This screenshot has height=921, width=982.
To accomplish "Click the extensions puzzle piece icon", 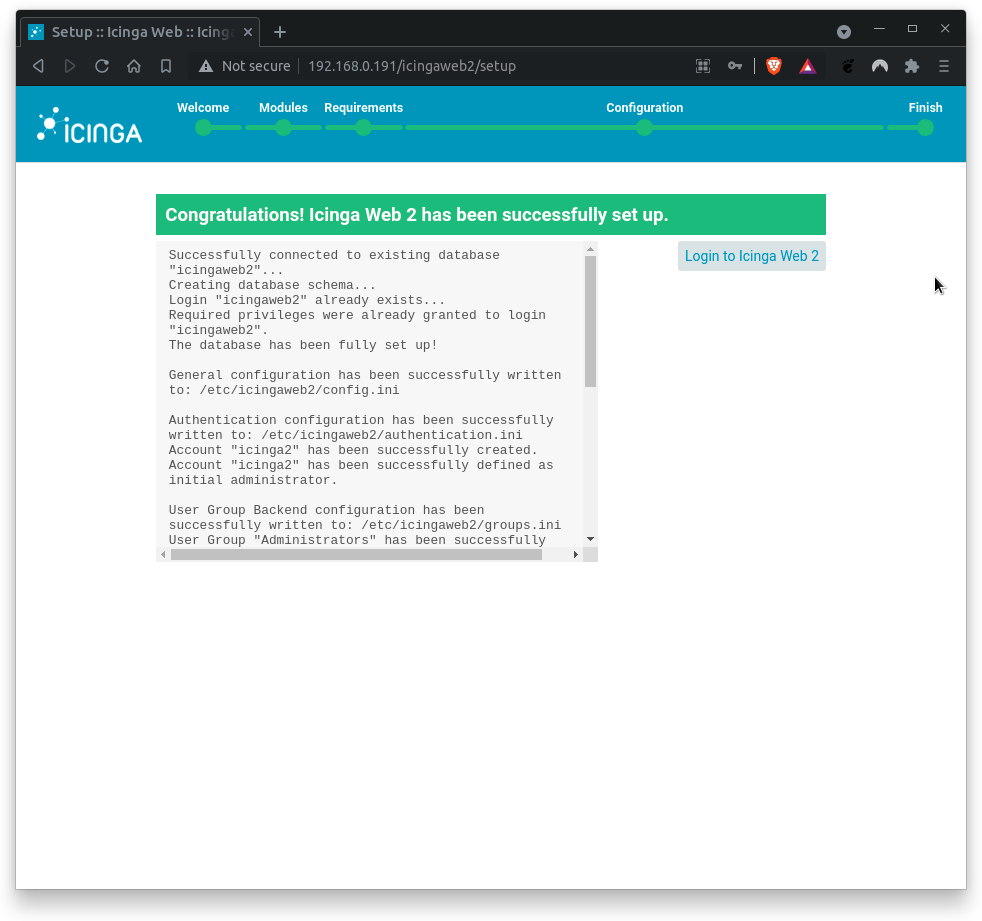I will click(x=911, y=66).
